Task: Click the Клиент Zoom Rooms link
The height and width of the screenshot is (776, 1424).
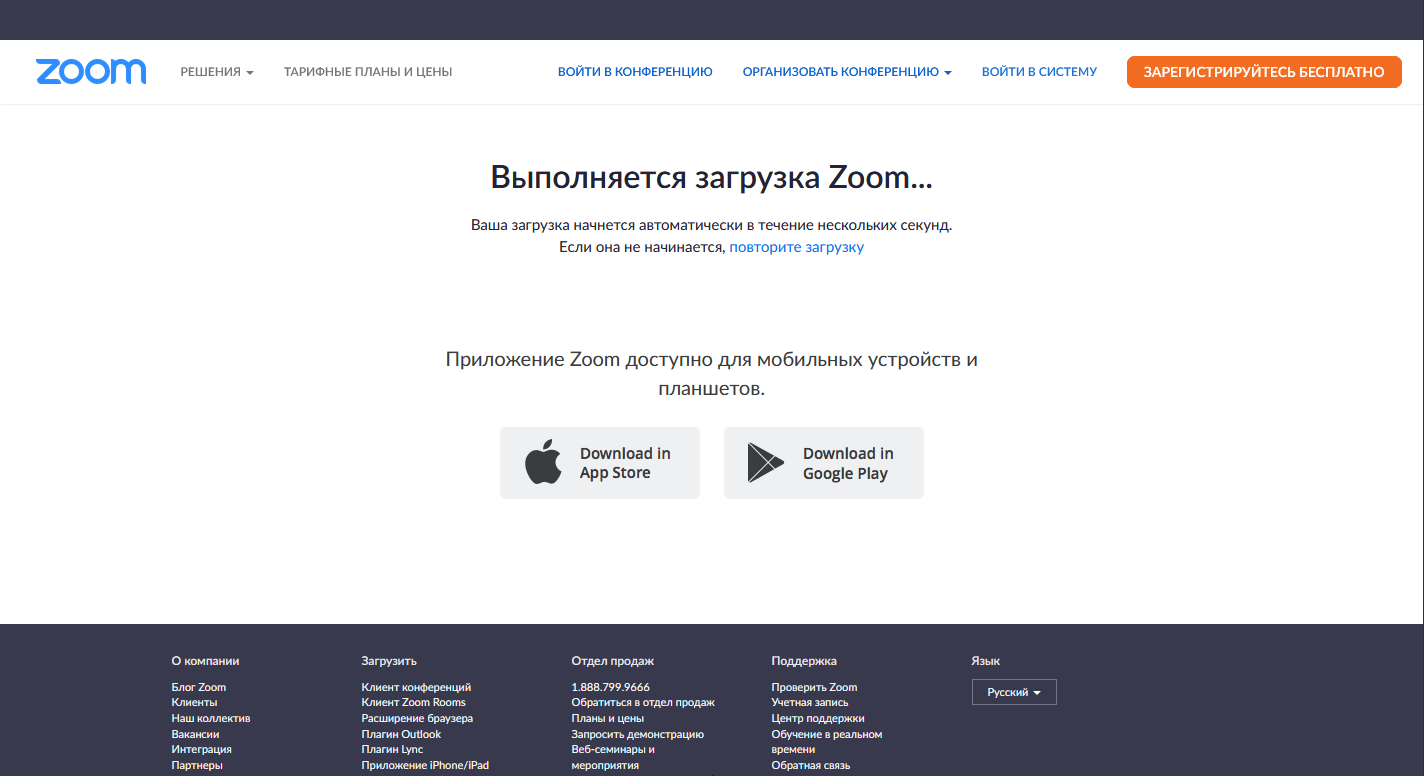Action: coord(413,703)
